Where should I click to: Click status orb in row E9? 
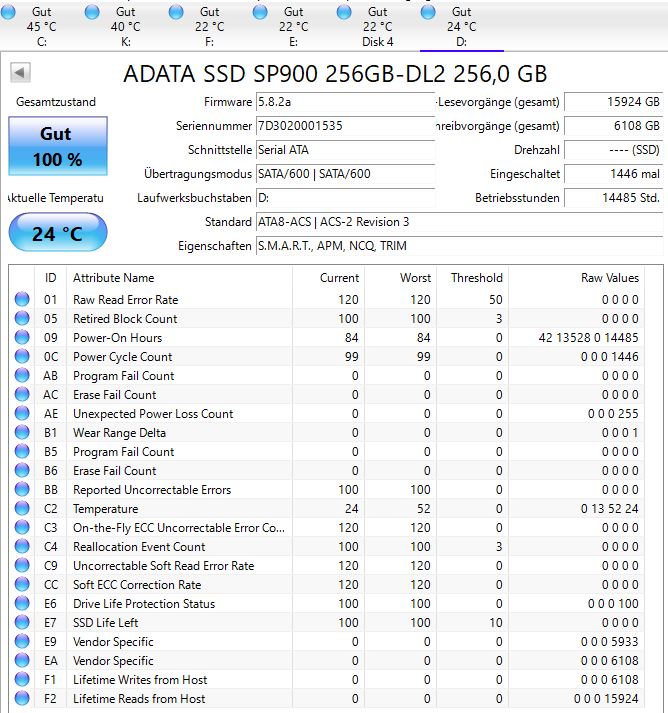pyautogui.click(x=22, y=642)
